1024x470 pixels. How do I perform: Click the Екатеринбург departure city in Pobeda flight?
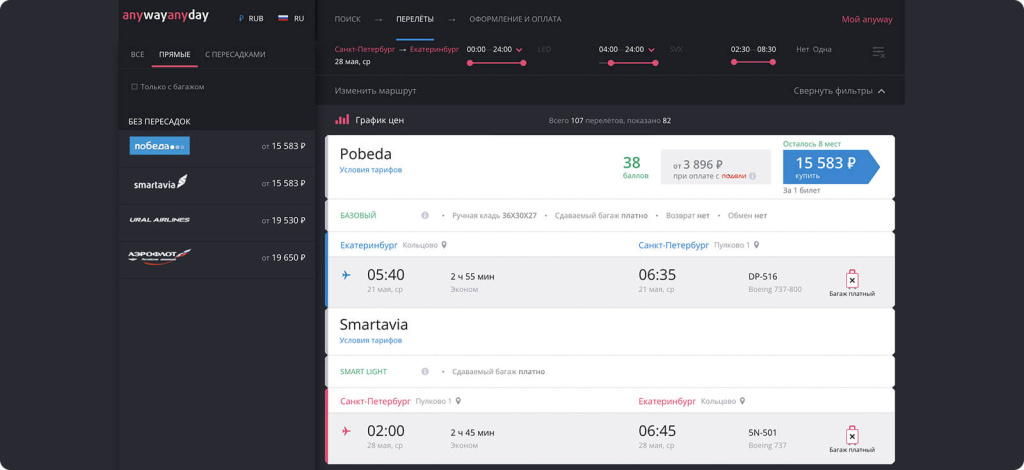click(x=368, y=245)
